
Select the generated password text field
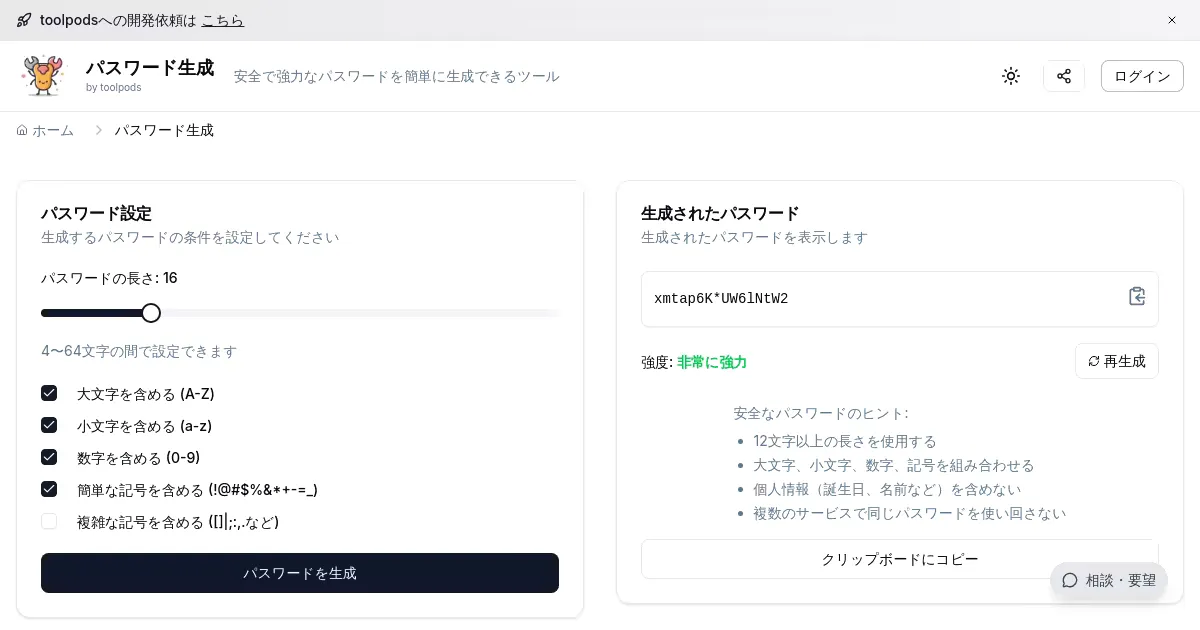pyautogui.click(x=880, y=299)
